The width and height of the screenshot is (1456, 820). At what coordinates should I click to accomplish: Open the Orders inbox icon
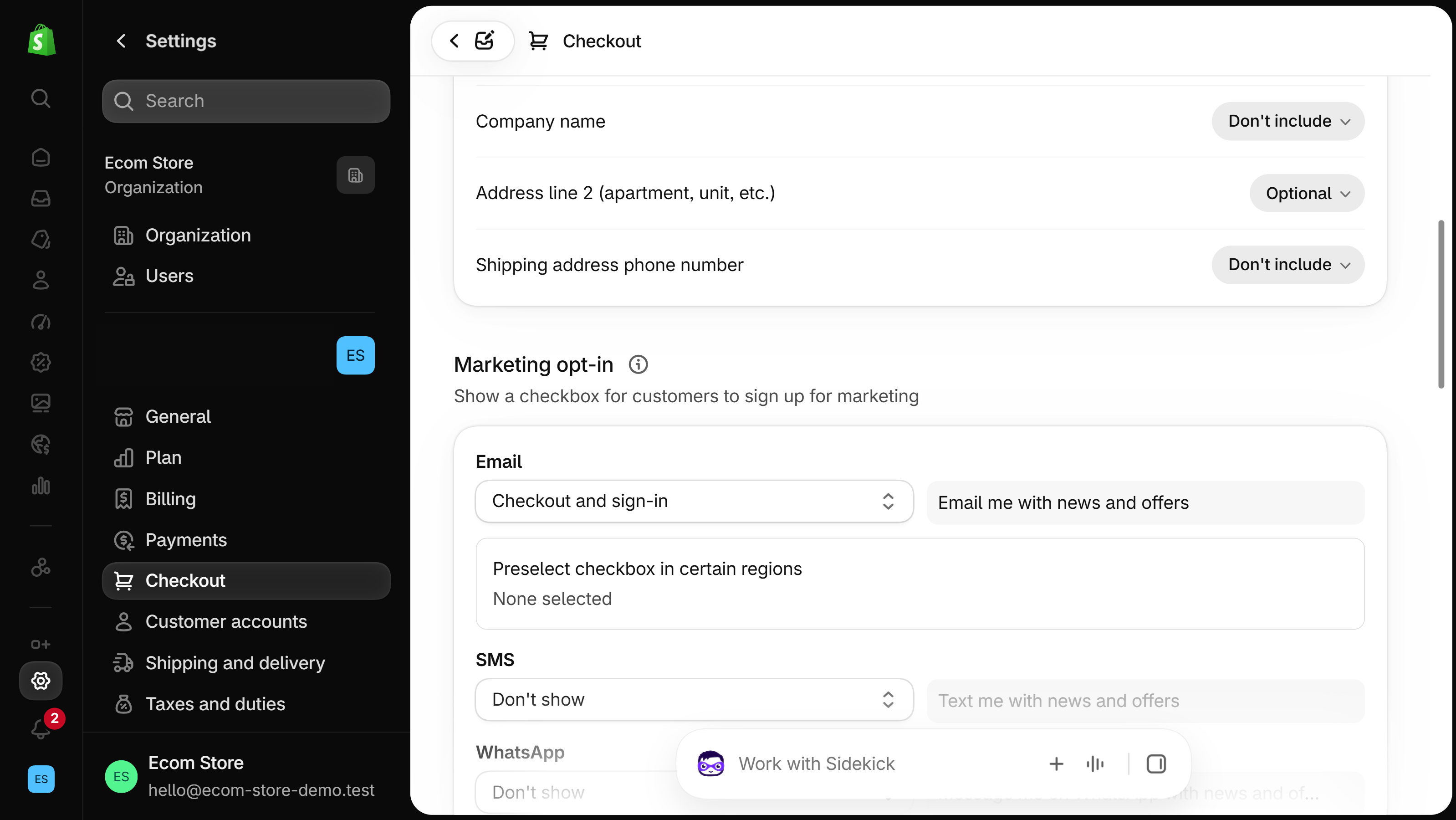pyautogui.click(x=41, y=199)
